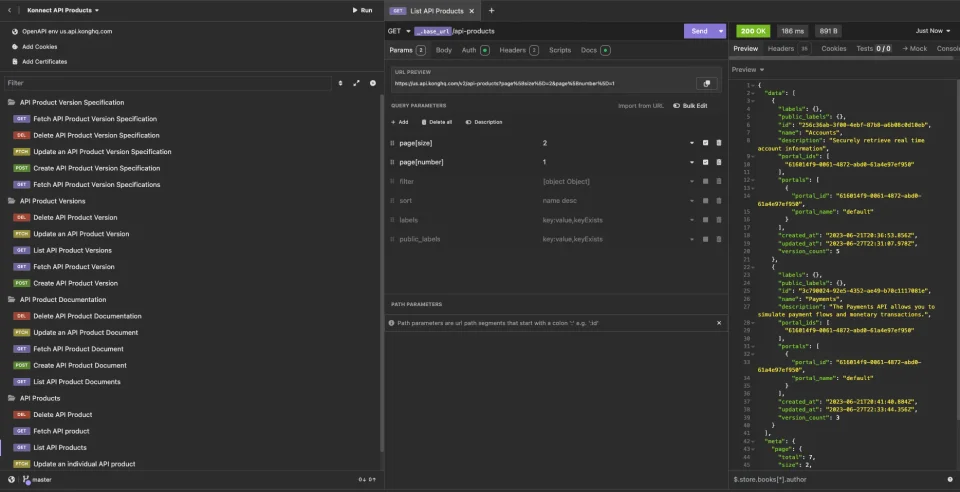Viewport: 960px width, 492px height.
Task: Open the Konnect API Products dropdown
Action: [63, 10]
